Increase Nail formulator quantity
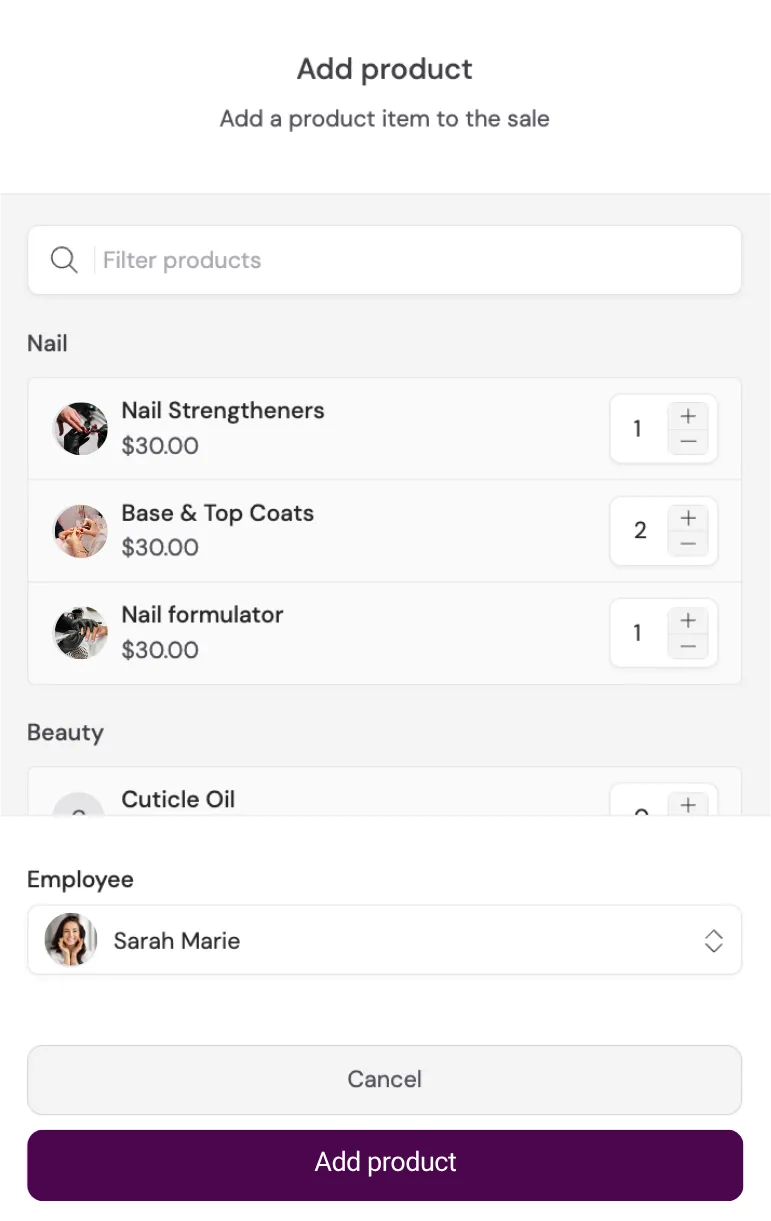 tap(688, 619)
